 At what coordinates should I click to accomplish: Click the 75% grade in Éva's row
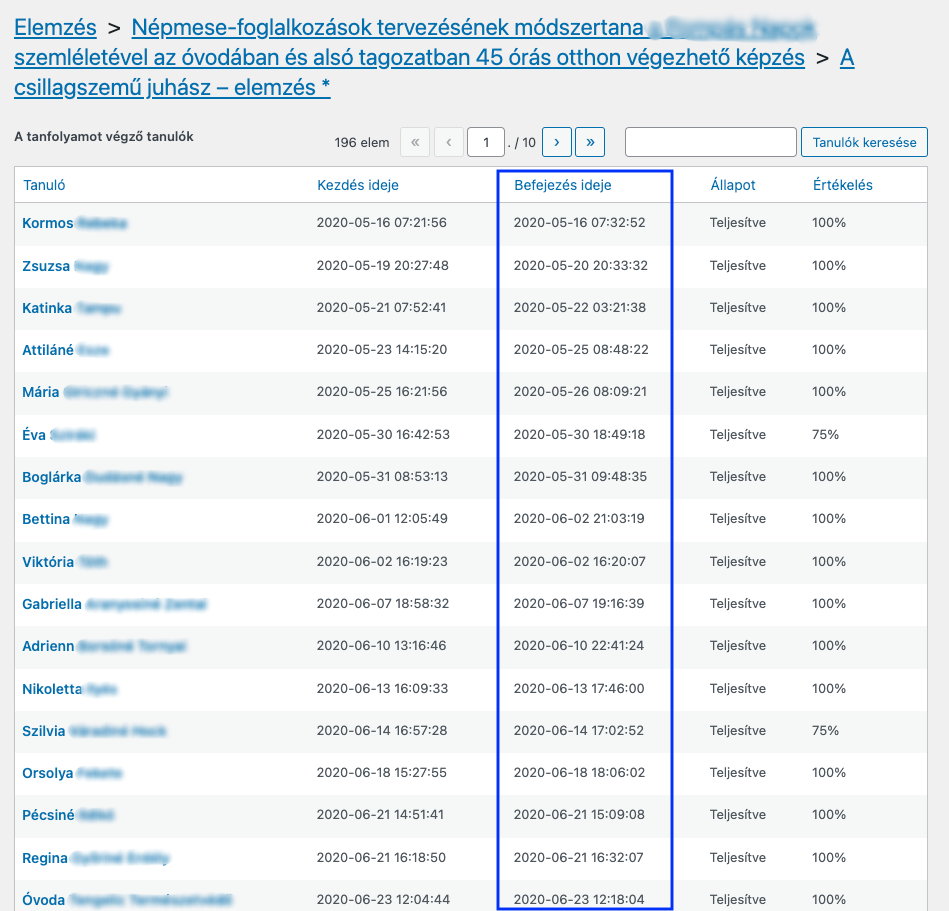coord(825,435)
